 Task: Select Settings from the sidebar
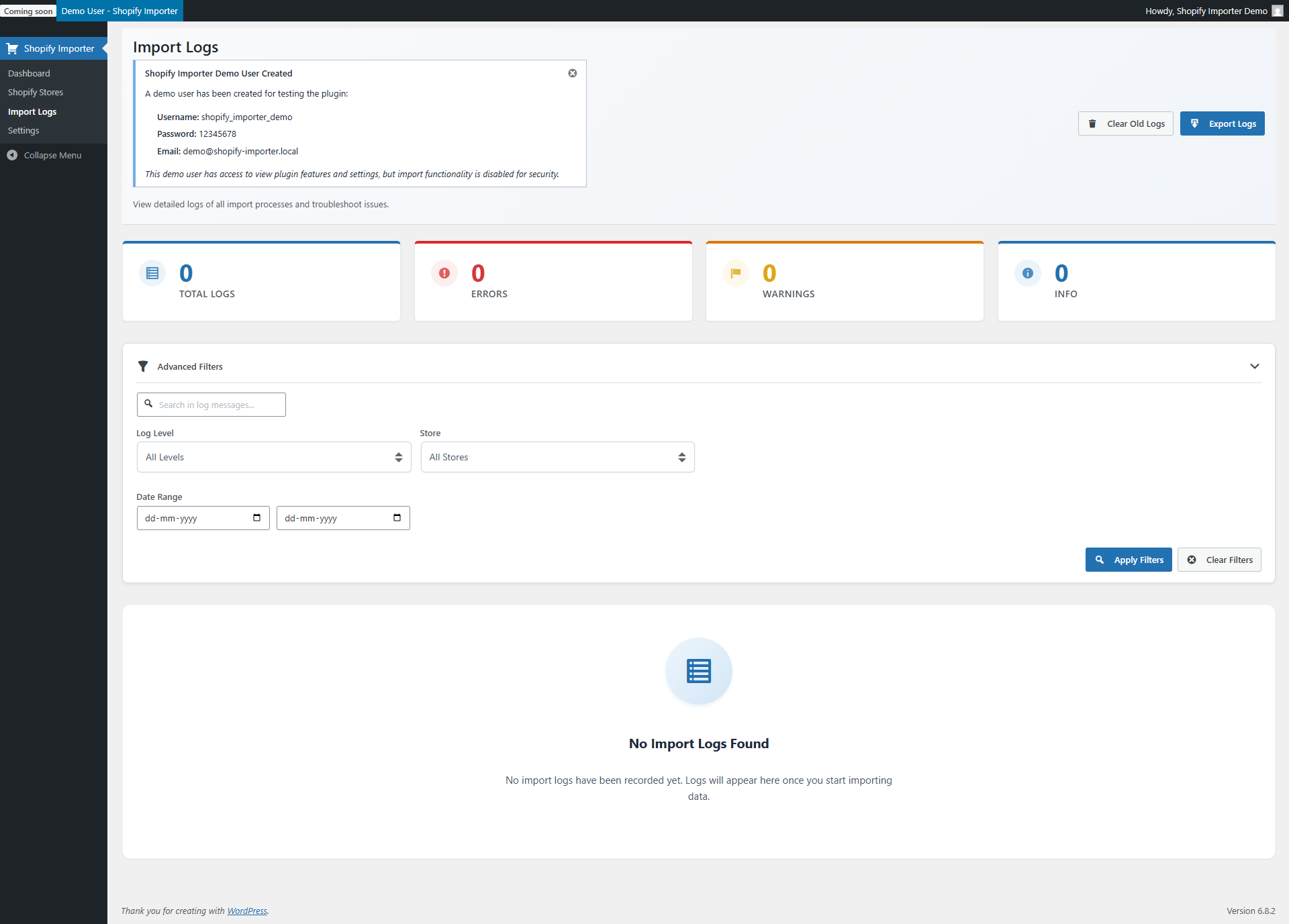pyautogui.click(x=23, y=130)
